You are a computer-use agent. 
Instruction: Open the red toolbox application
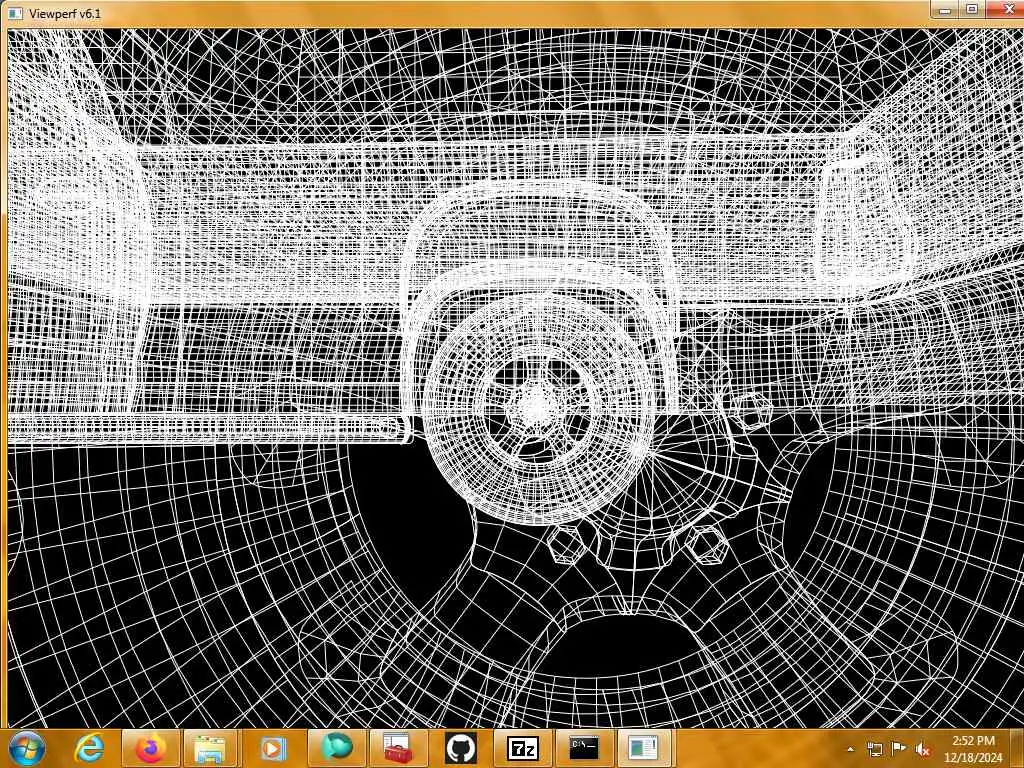(398, 748)
